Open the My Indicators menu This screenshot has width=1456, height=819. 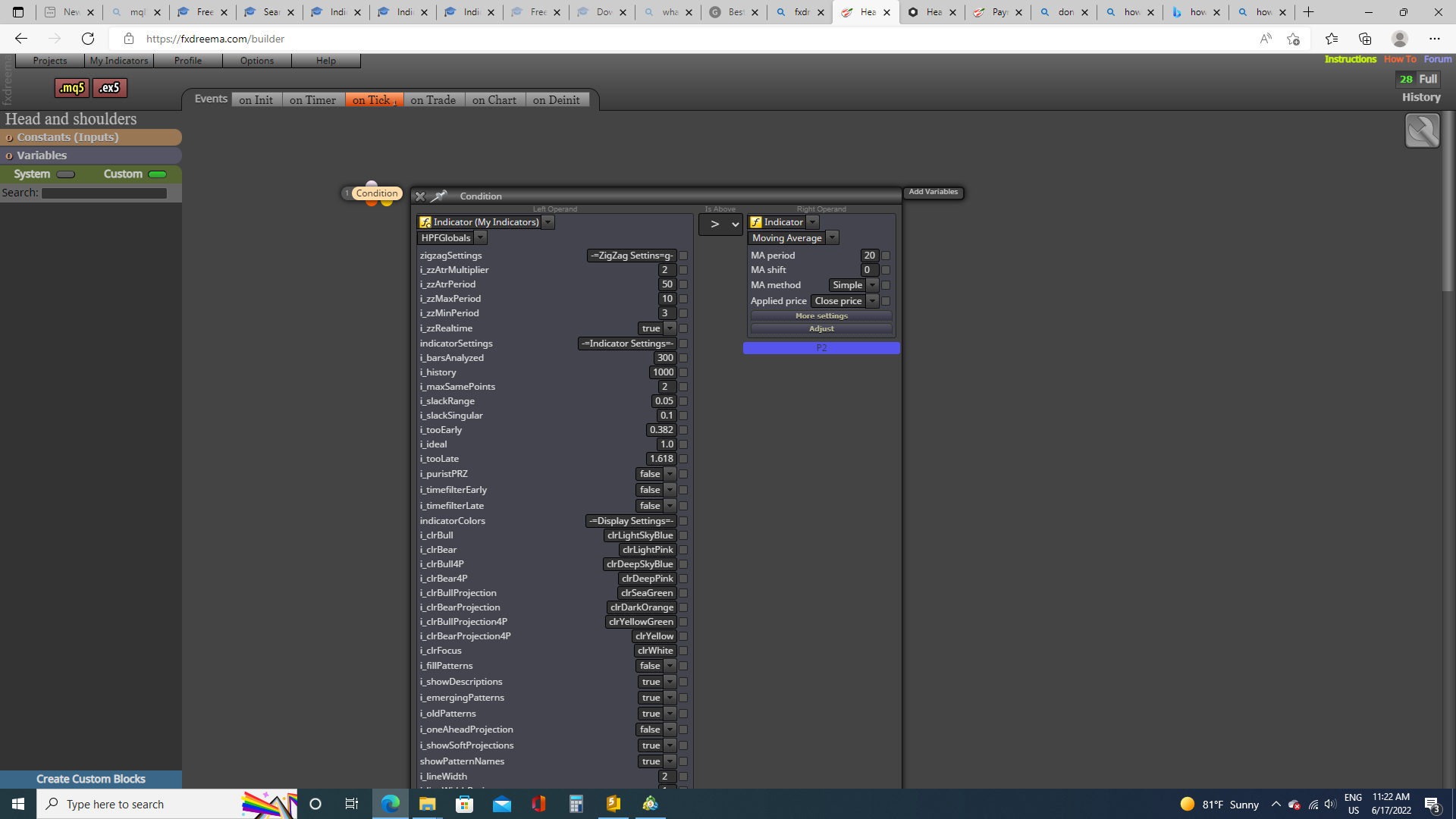point(119,61)
